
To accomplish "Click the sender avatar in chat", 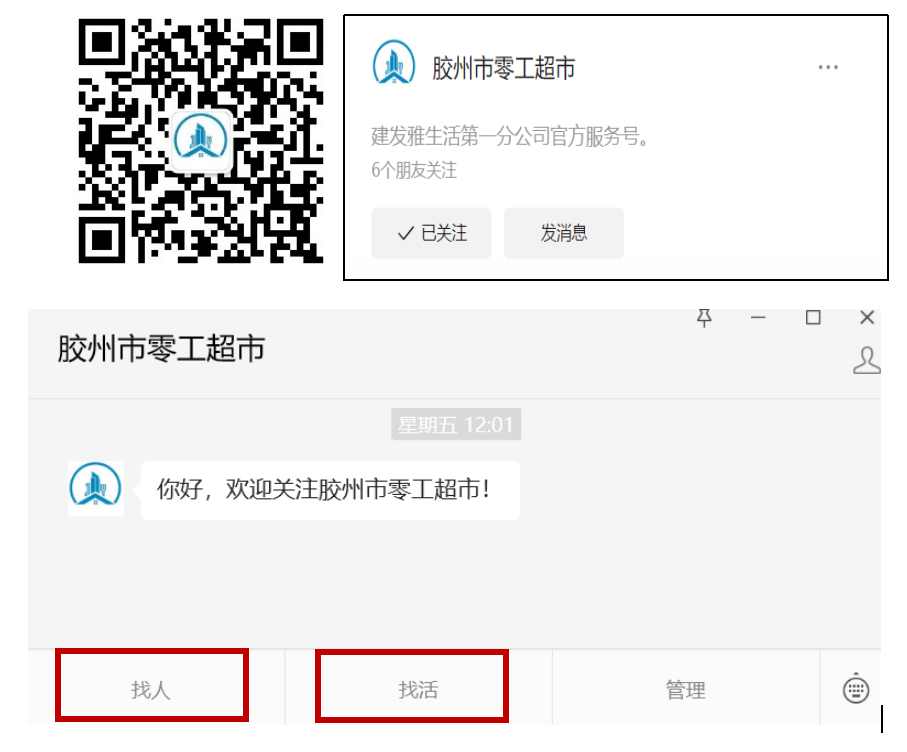I will pos(95,488).
